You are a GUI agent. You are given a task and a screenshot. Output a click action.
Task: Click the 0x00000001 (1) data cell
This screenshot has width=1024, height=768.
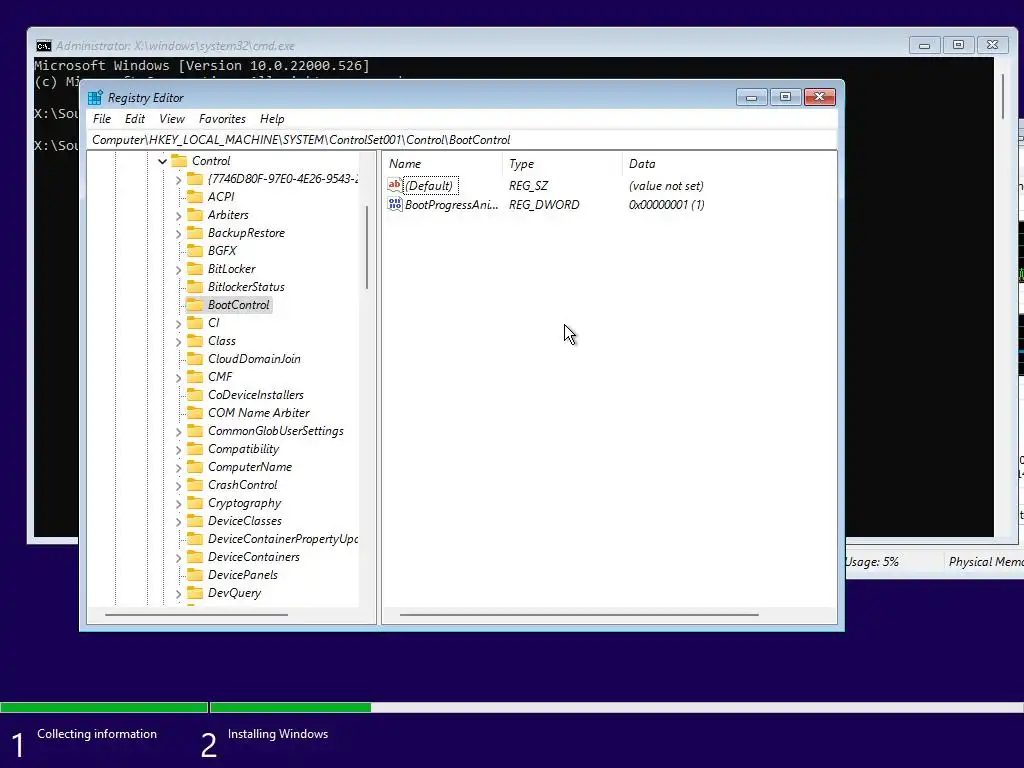666,204
